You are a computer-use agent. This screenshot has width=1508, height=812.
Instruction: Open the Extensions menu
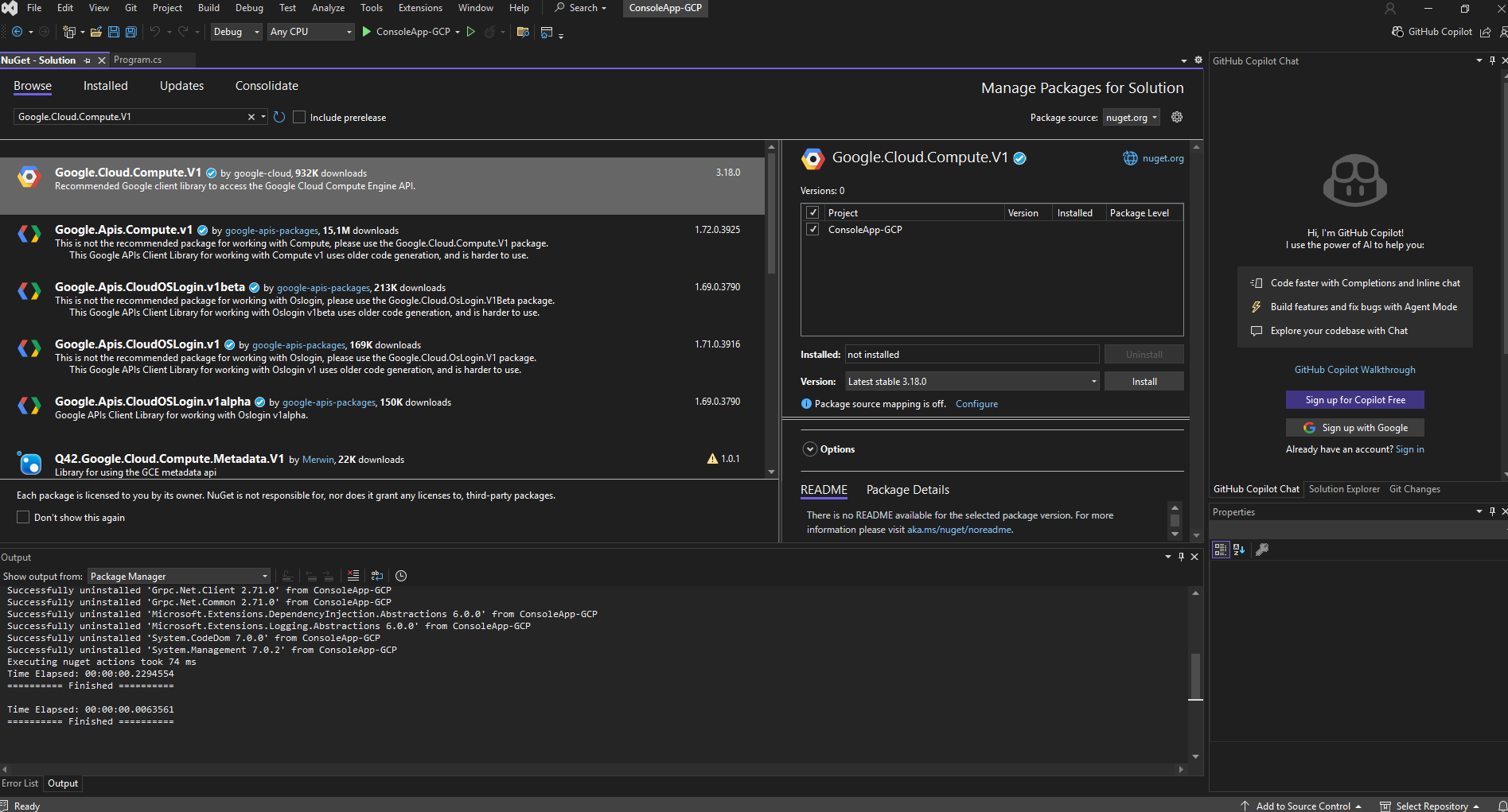420,8
